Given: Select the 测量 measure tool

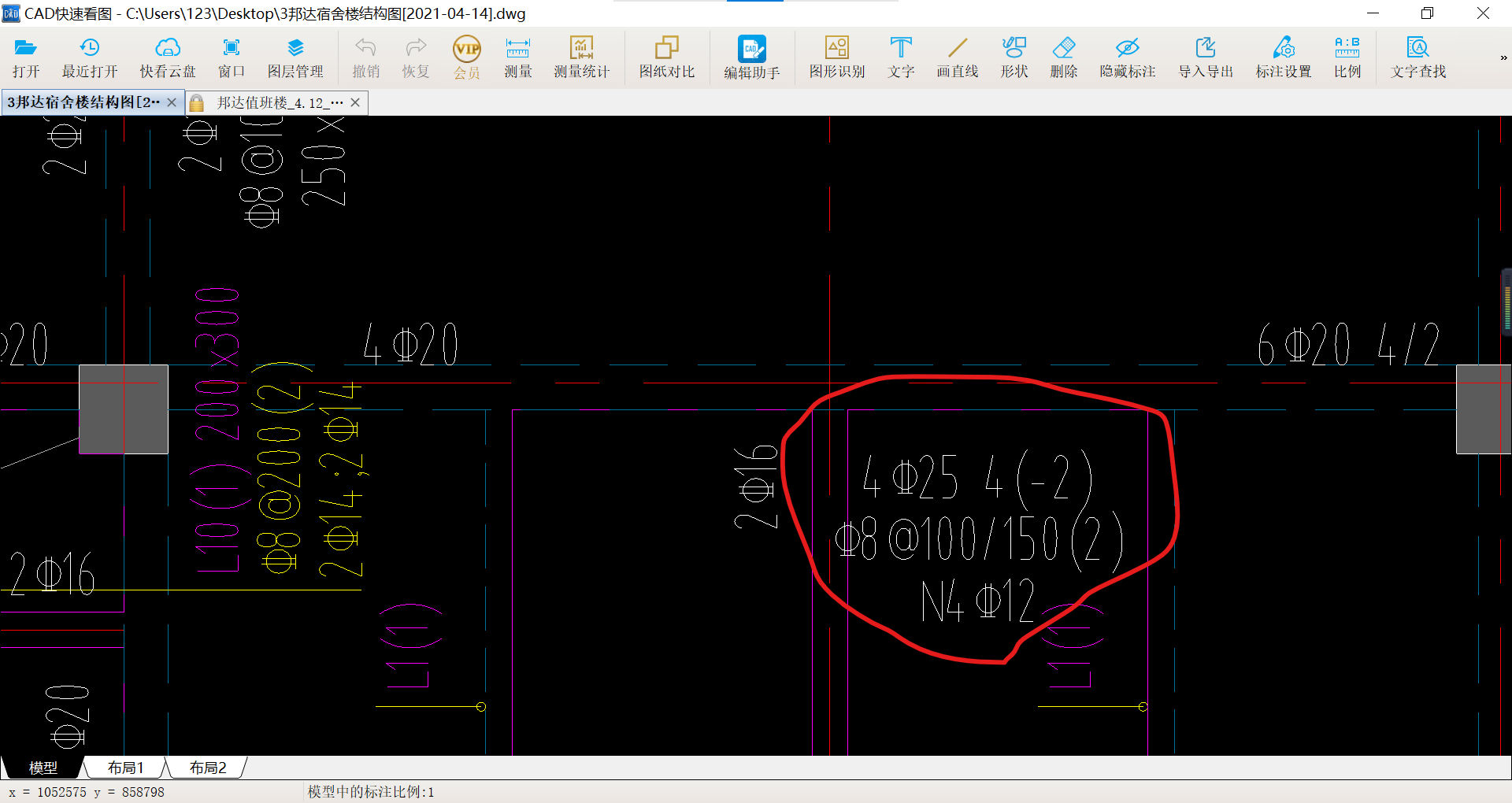Looking at the screenshot, I should tap(518, 57).
